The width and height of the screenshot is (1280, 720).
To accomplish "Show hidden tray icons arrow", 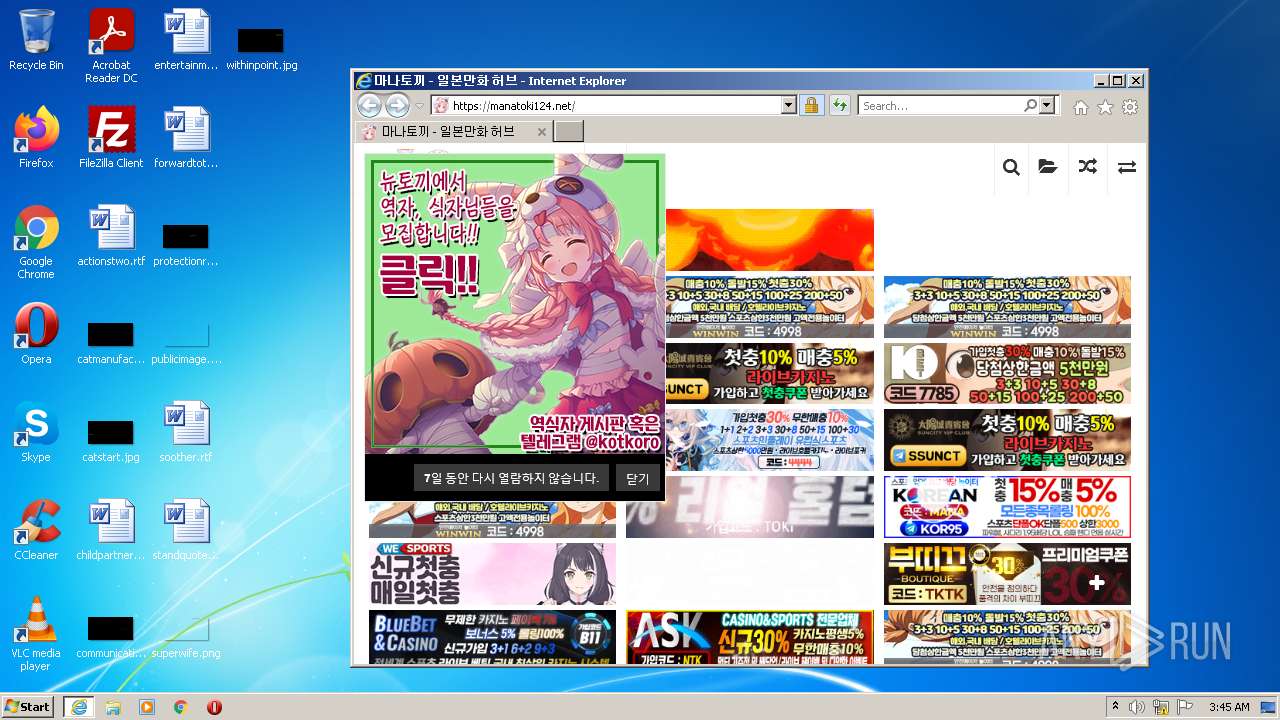I will [x=1115, y=707].
